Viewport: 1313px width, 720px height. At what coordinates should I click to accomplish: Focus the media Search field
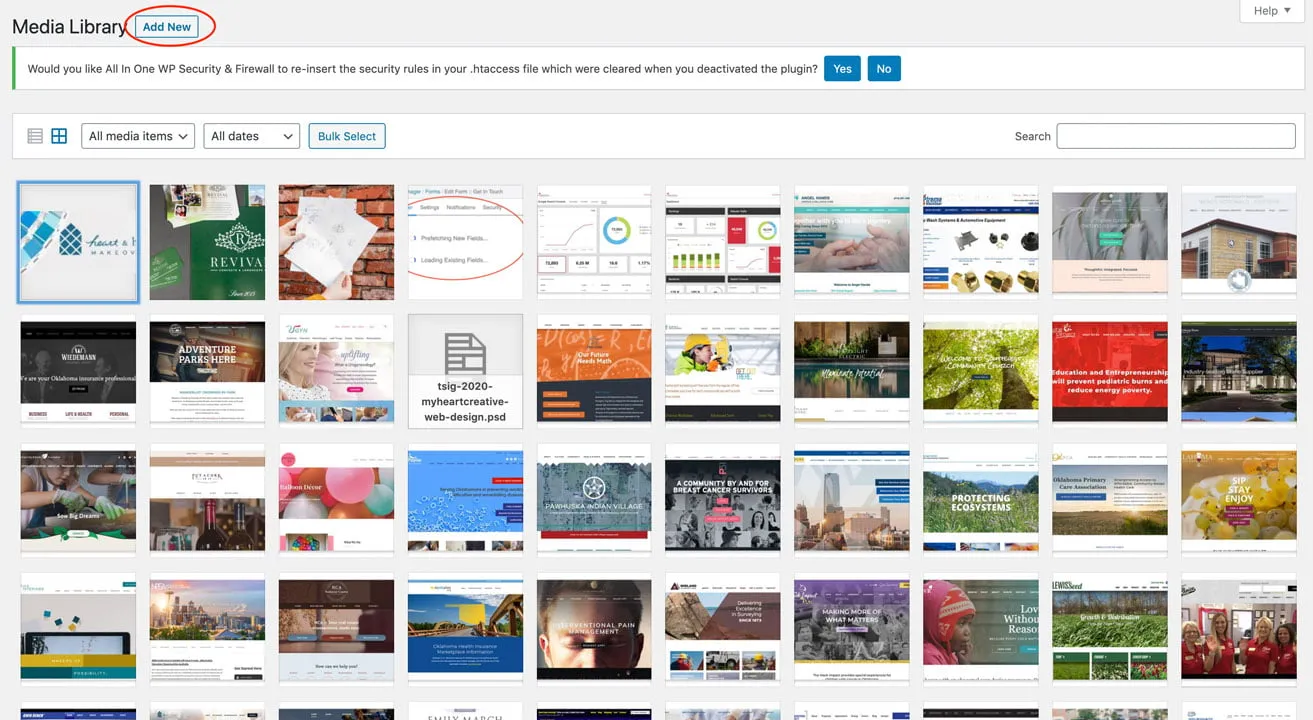1176,136
